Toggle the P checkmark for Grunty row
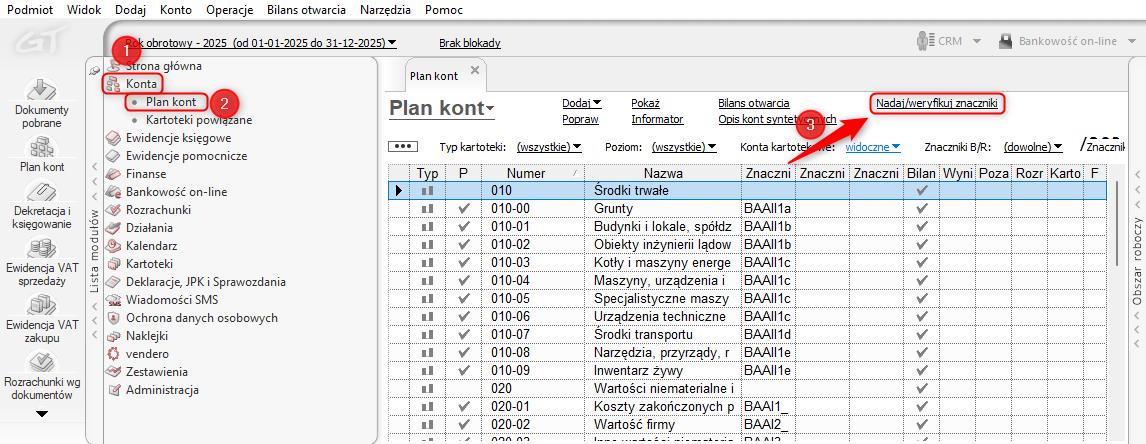 tap(463, 208)
